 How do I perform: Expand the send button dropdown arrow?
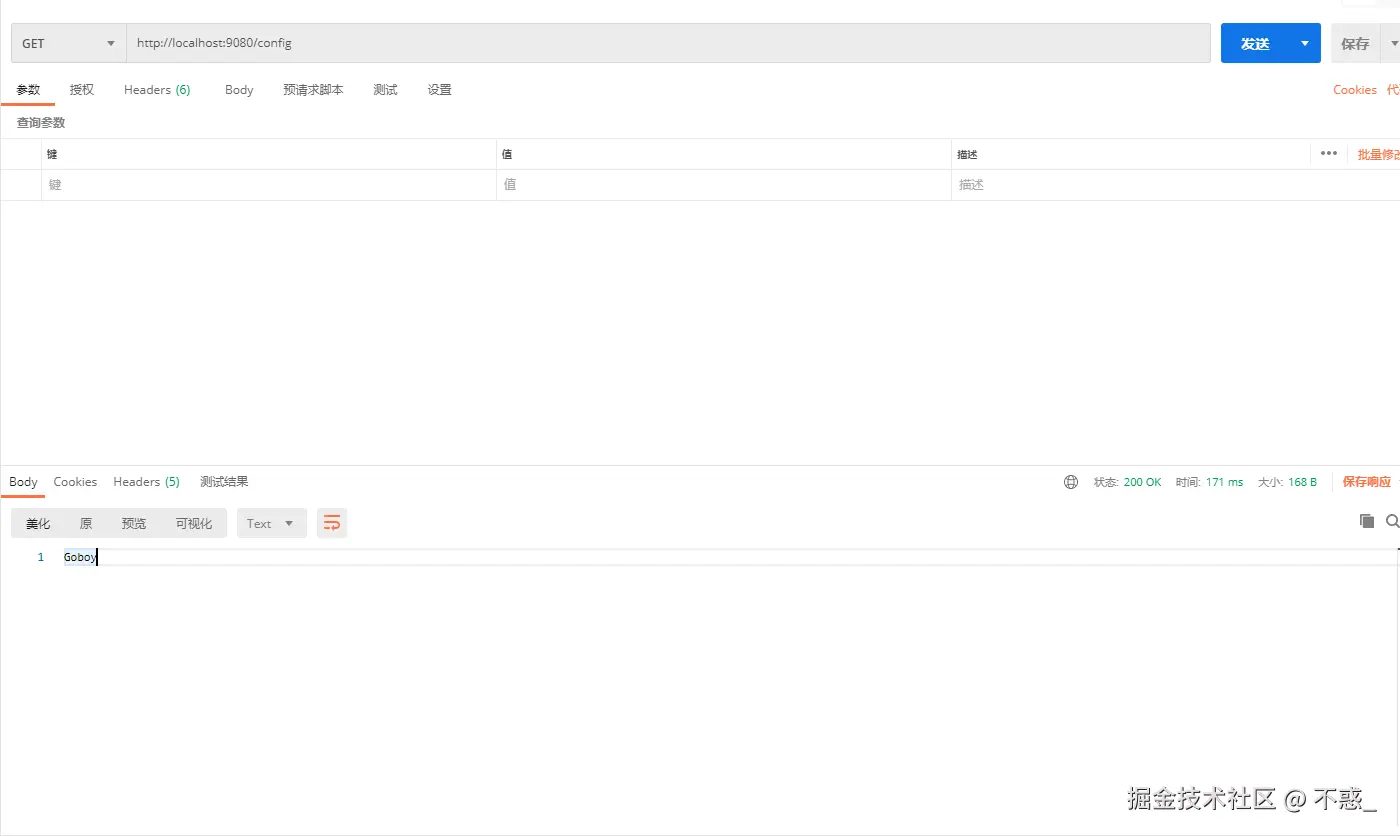1305,43
